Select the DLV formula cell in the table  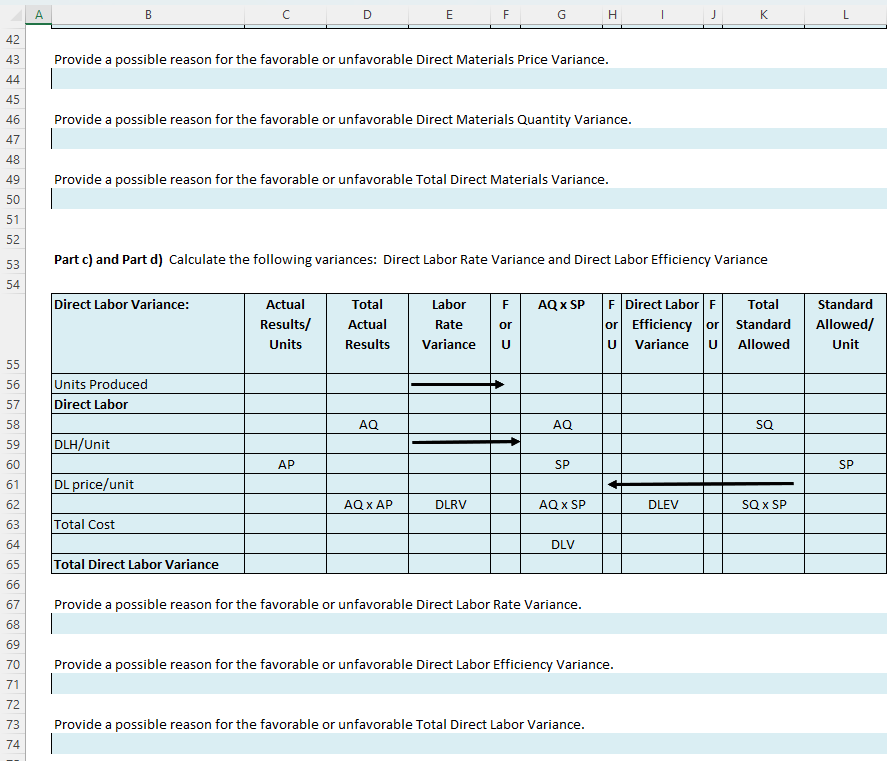561,544
